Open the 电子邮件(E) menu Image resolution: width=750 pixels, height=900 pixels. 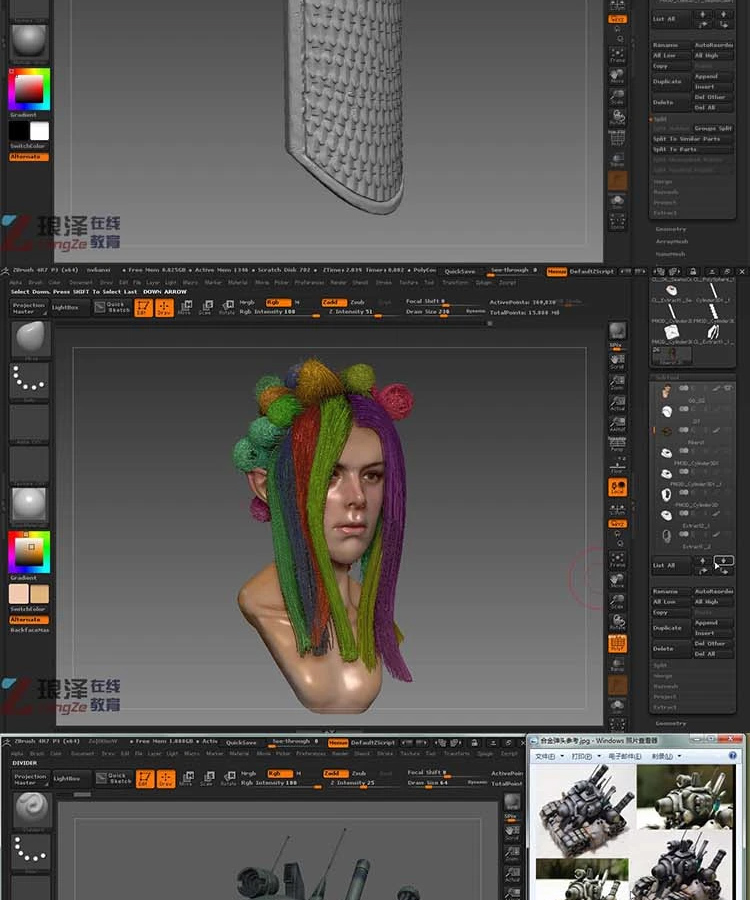click(x=625, y=757)
